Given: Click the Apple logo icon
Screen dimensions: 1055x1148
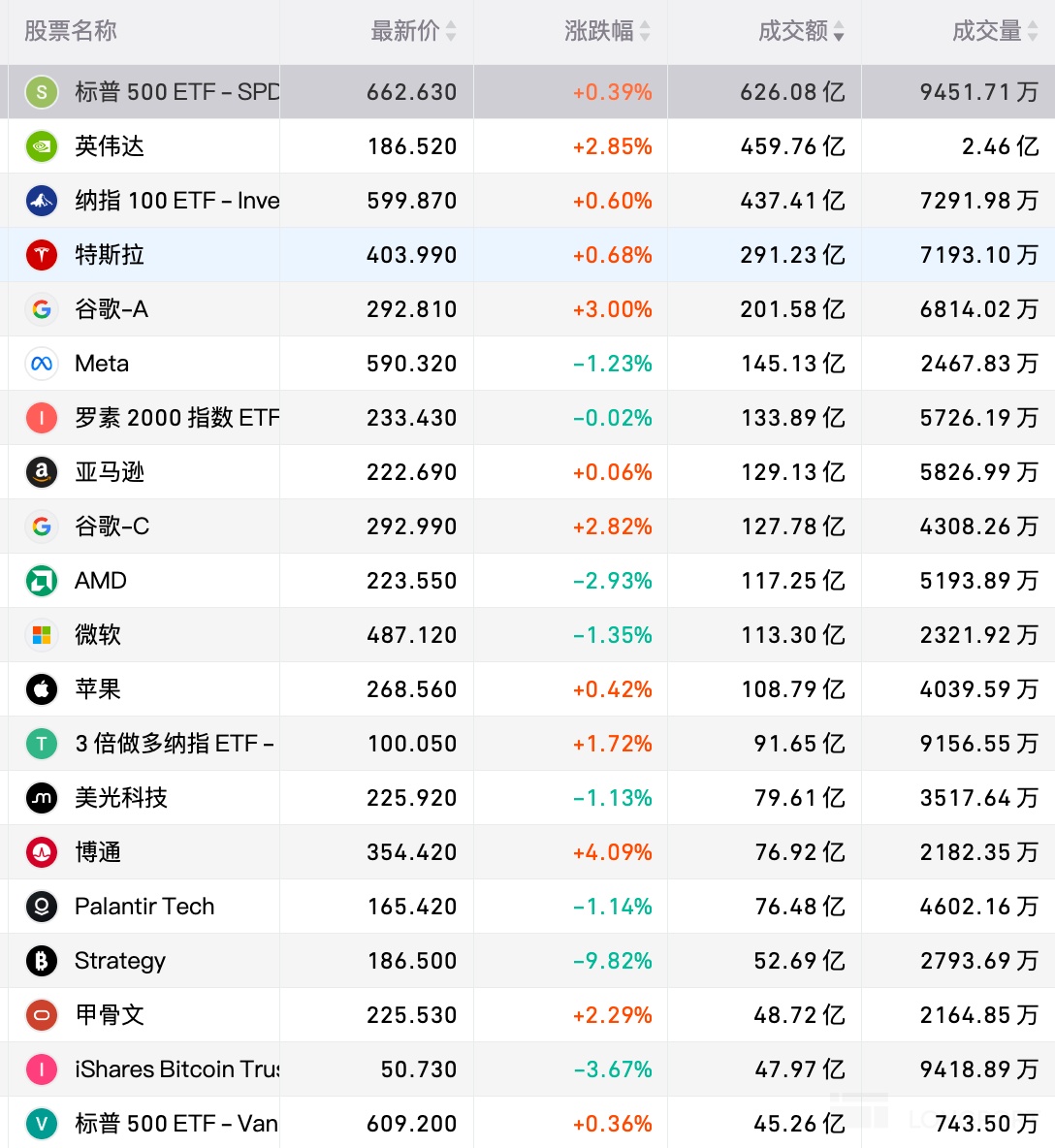Looking at the screenshot, I should point(41,689).
